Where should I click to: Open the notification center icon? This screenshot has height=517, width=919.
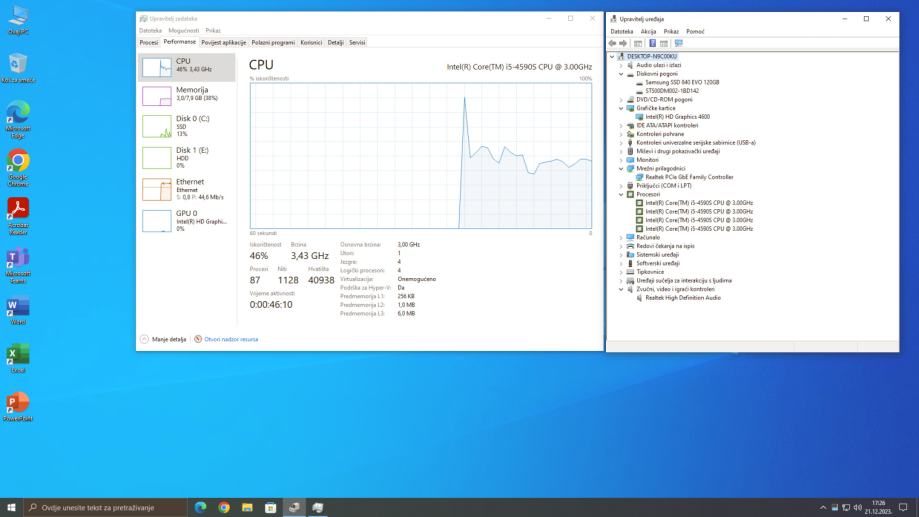[x=903, y=508]
